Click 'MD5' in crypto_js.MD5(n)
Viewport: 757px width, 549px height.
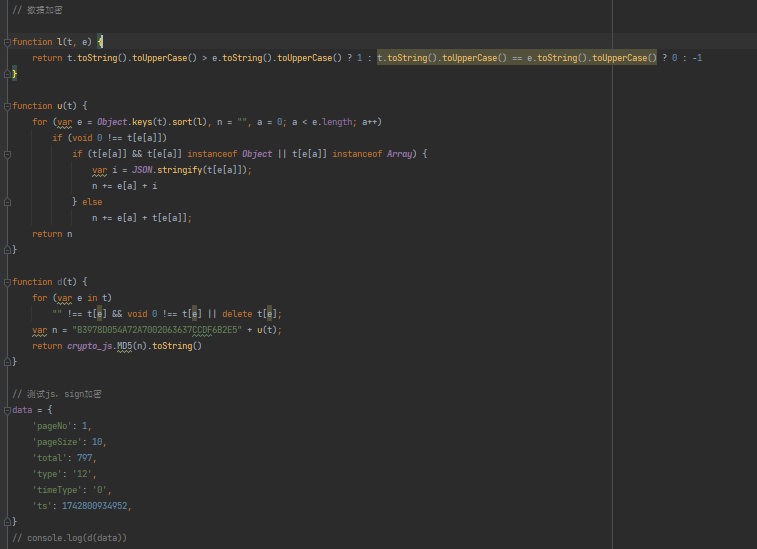coord(125,346)
